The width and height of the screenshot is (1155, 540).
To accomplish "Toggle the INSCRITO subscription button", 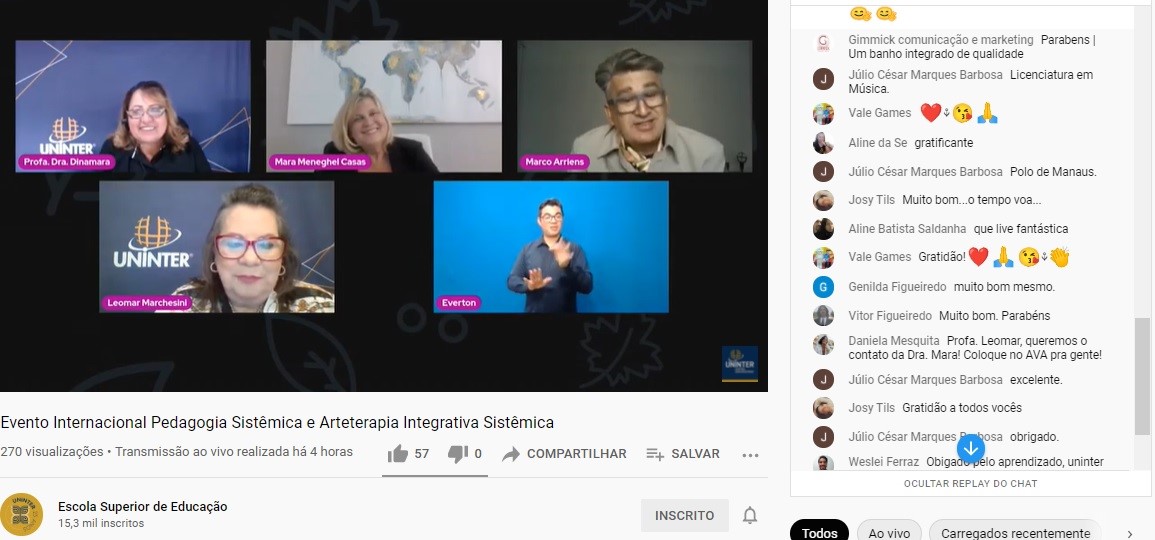I will [684, 516].
